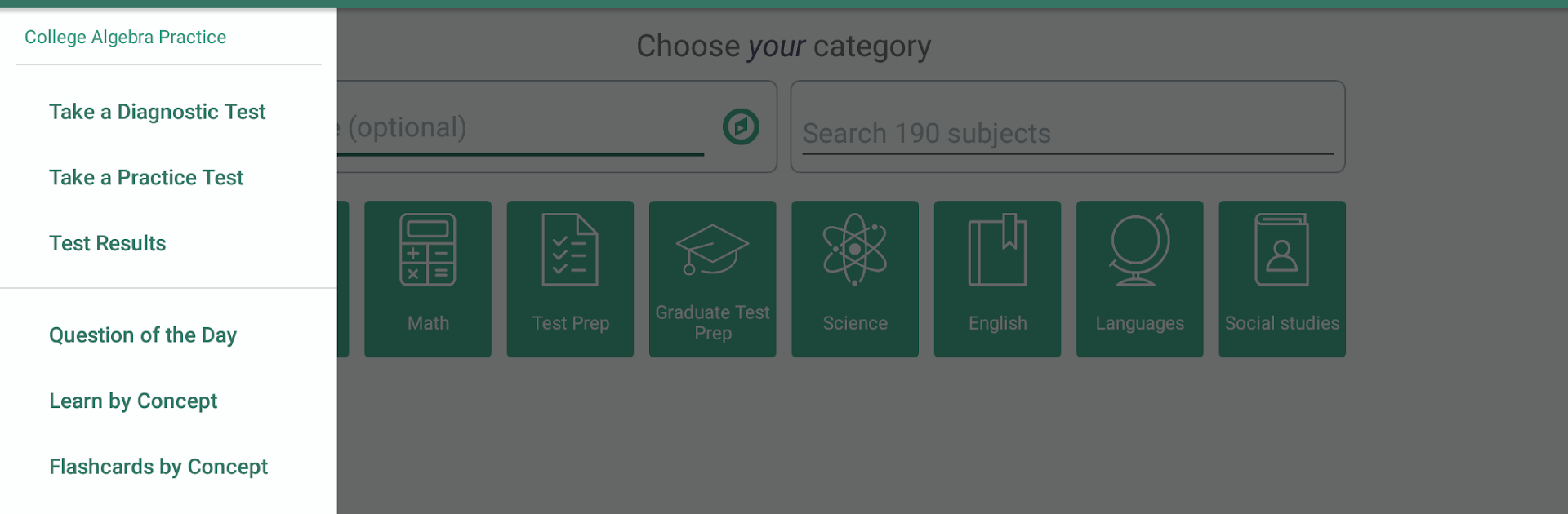Viewport: 1568px width, 514px height.
Task: Click the compass location icon
Action: click(x=741, y=127)
